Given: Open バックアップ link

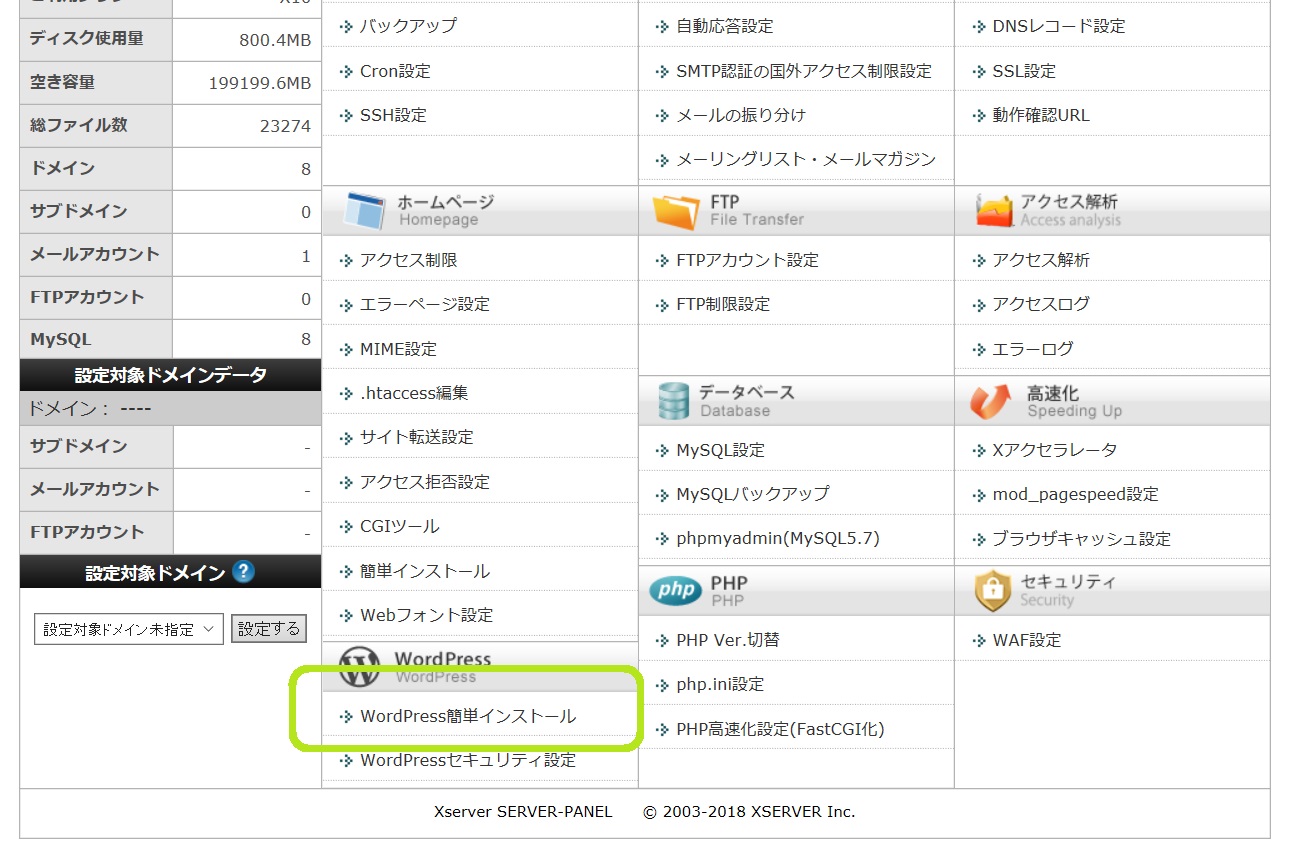Looking at the screenshot, I should point(408,26).
